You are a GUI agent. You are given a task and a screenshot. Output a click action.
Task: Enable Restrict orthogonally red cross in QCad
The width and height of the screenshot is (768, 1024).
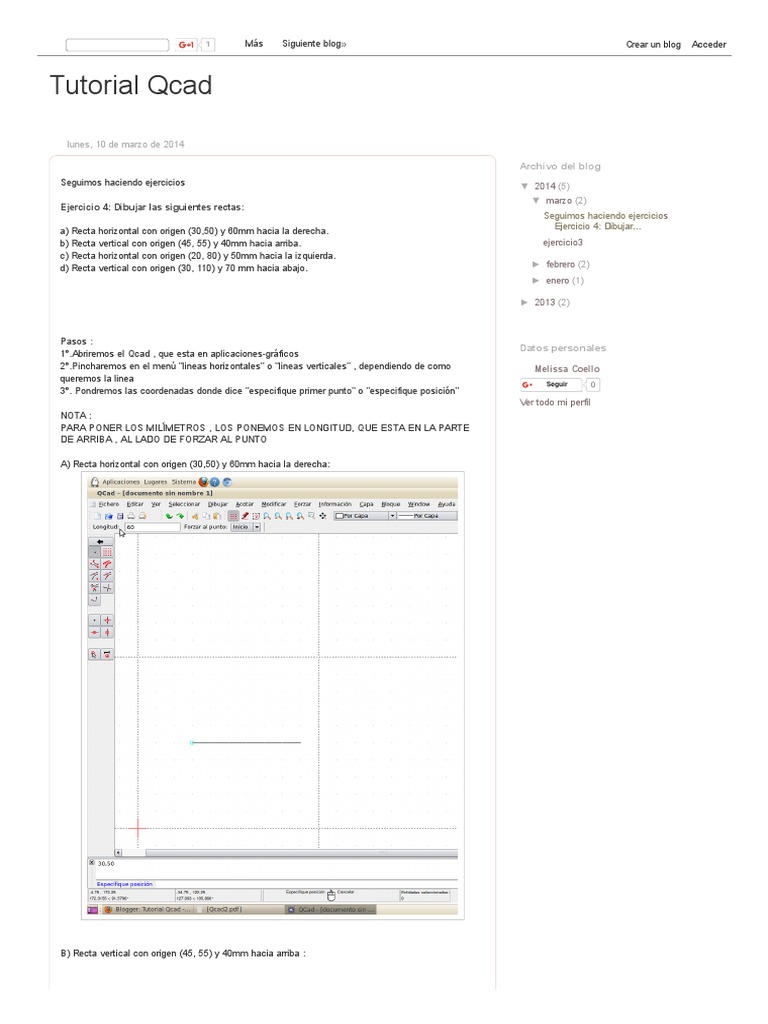point(107,620)
